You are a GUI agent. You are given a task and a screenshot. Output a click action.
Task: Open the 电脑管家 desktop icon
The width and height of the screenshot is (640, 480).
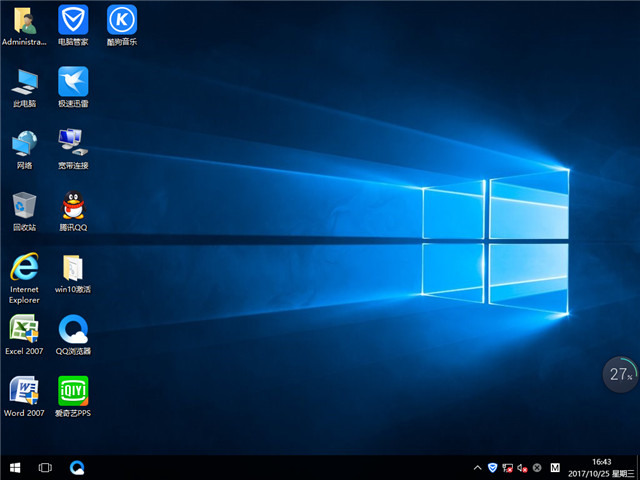pos(72,20)
